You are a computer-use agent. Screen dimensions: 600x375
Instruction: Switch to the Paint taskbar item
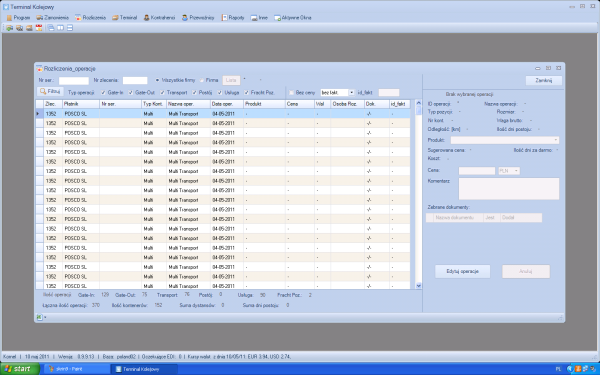76,369
